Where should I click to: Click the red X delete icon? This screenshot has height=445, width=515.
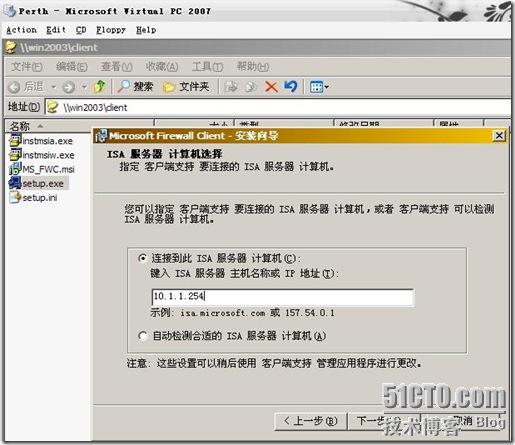click(x=271, y=87)
